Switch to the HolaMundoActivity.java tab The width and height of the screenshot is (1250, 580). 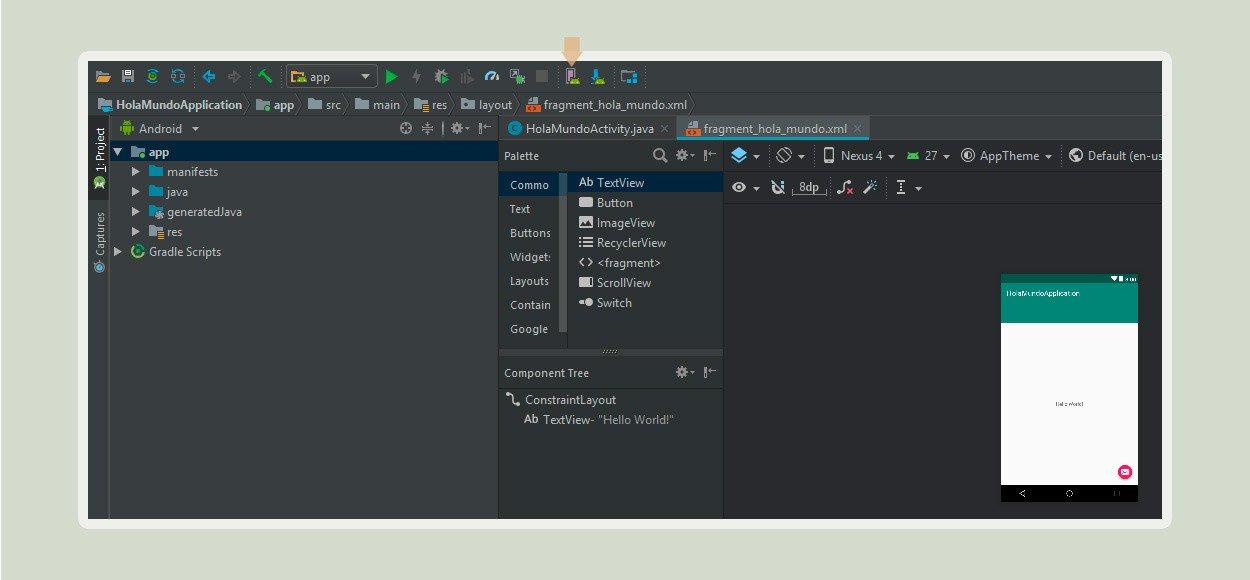pyautogui.click(x=589, y=129)
